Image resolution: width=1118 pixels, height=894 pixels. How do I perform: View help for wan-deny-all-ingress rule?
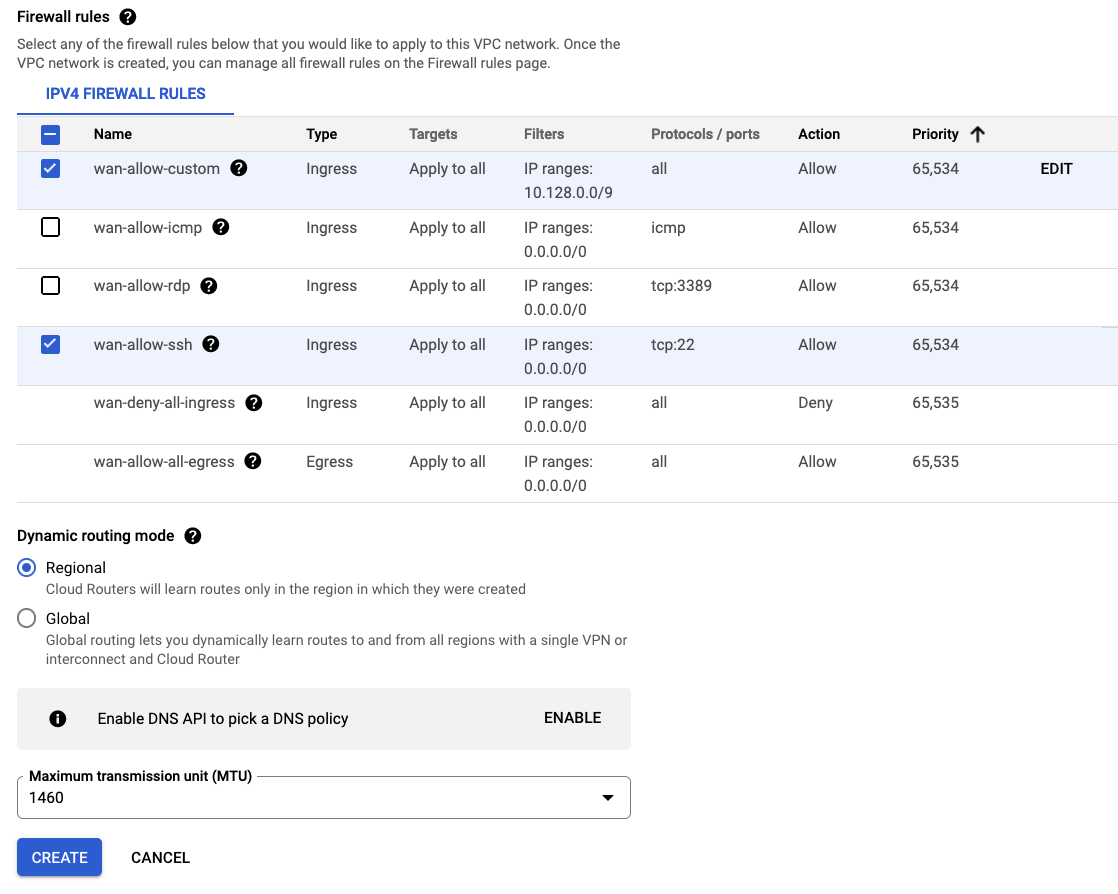point(254,403)
